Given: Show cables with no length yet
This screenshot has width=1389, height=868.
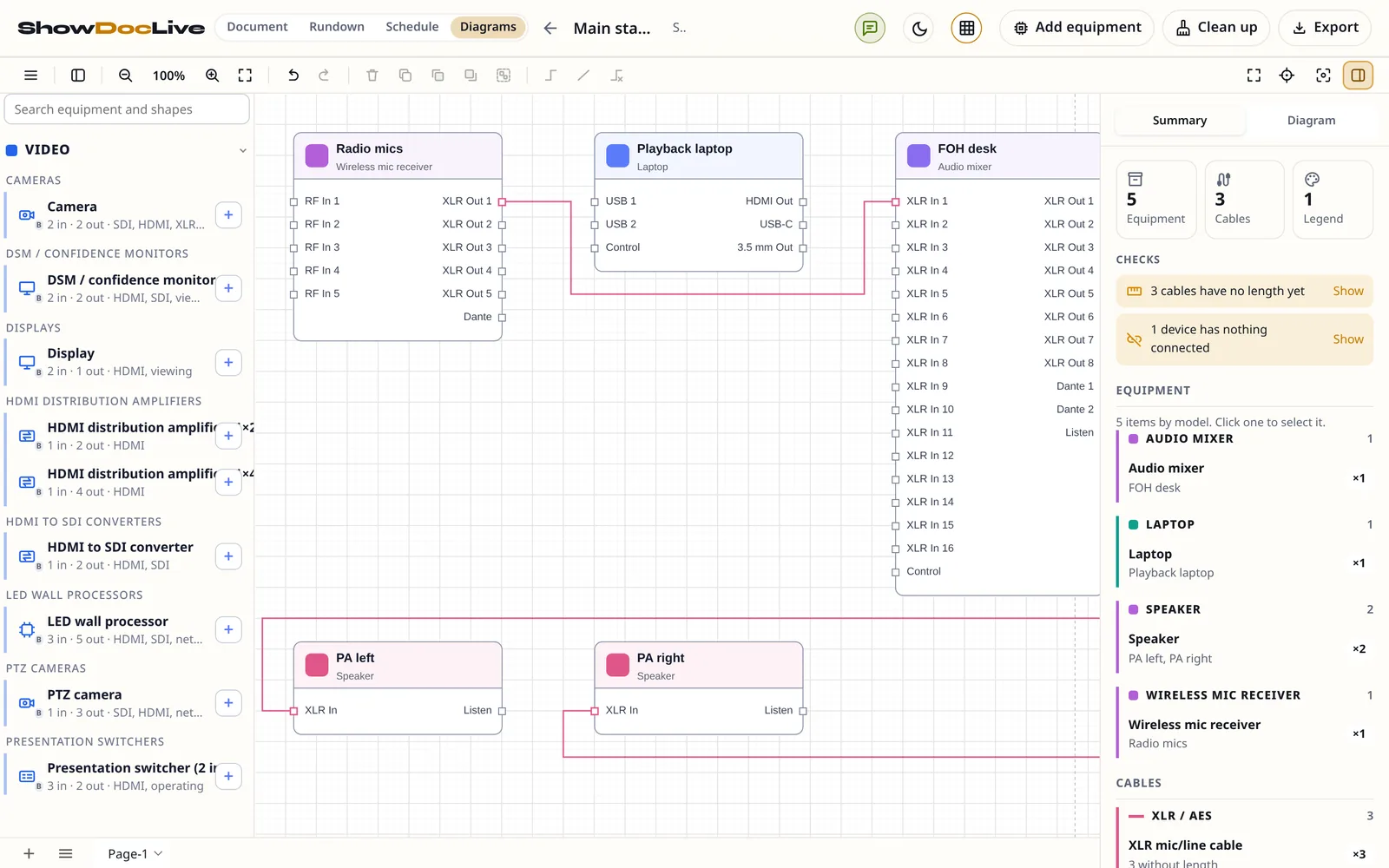Looking at the screenshot, I should click(1348, 291).
